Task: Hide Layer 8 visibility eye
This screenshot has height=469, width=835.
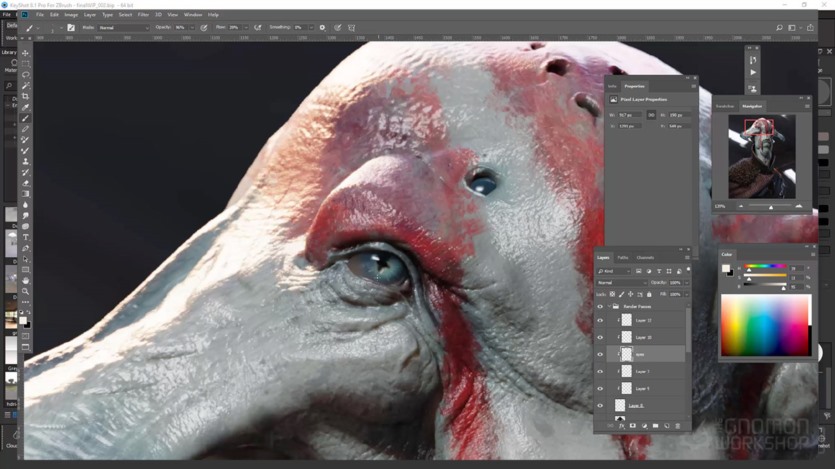Action: (600, 406)
